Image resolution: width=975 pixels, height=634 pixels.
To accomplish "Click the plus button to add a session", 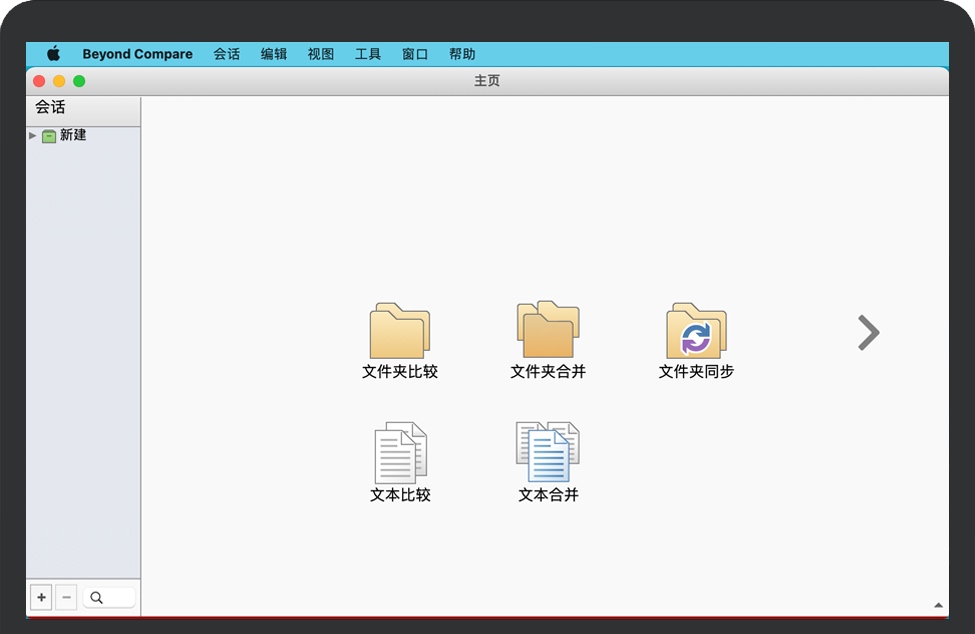I will (x=41, y=598).
